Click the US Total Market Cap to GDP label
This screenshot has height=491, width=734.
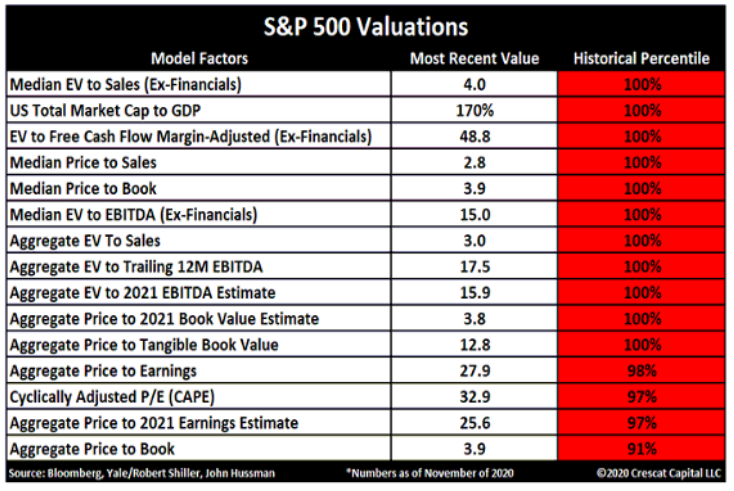[116, 110]
